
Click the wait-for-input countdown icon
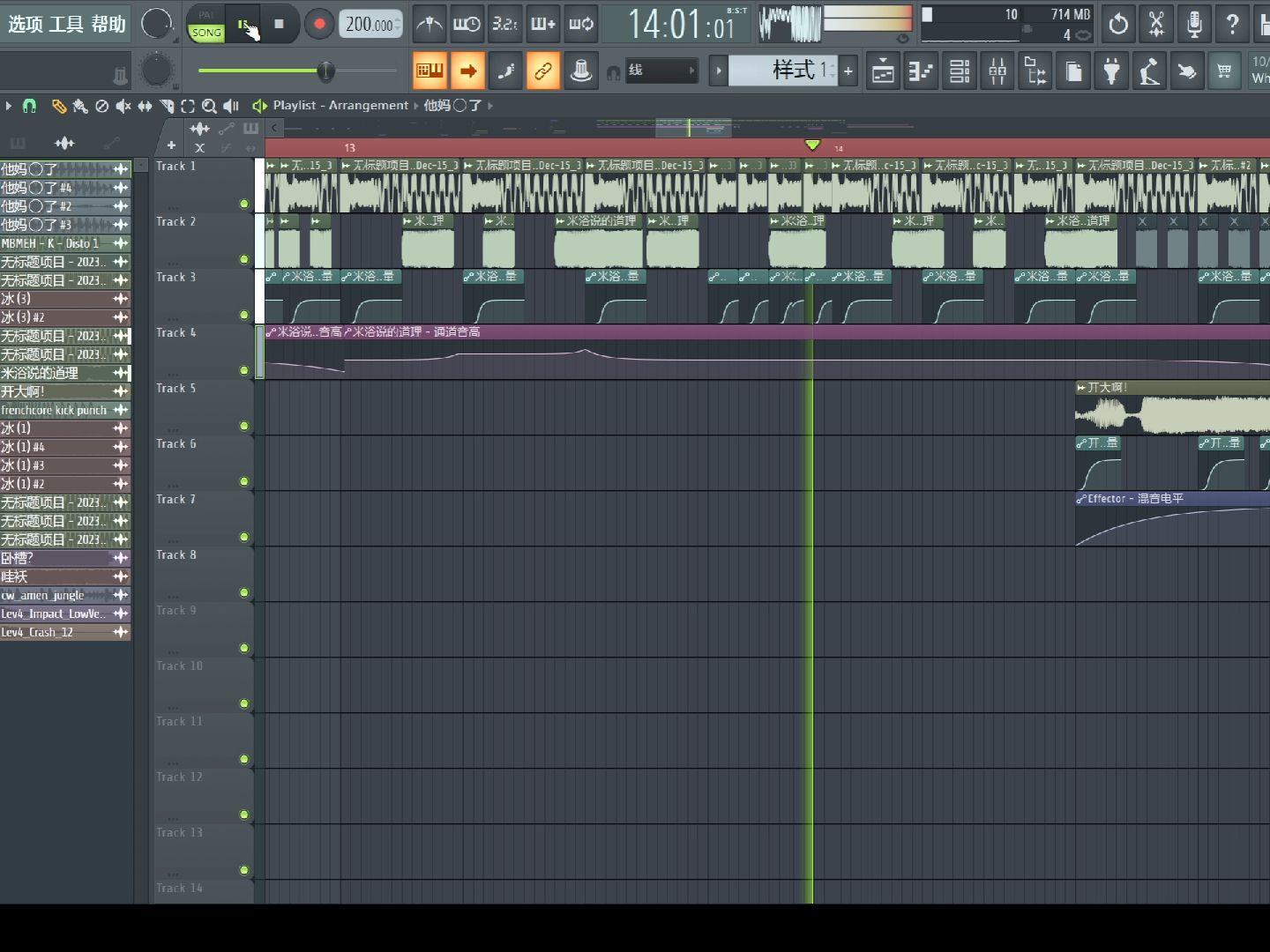pyautogui.click(x=467, y=24)
